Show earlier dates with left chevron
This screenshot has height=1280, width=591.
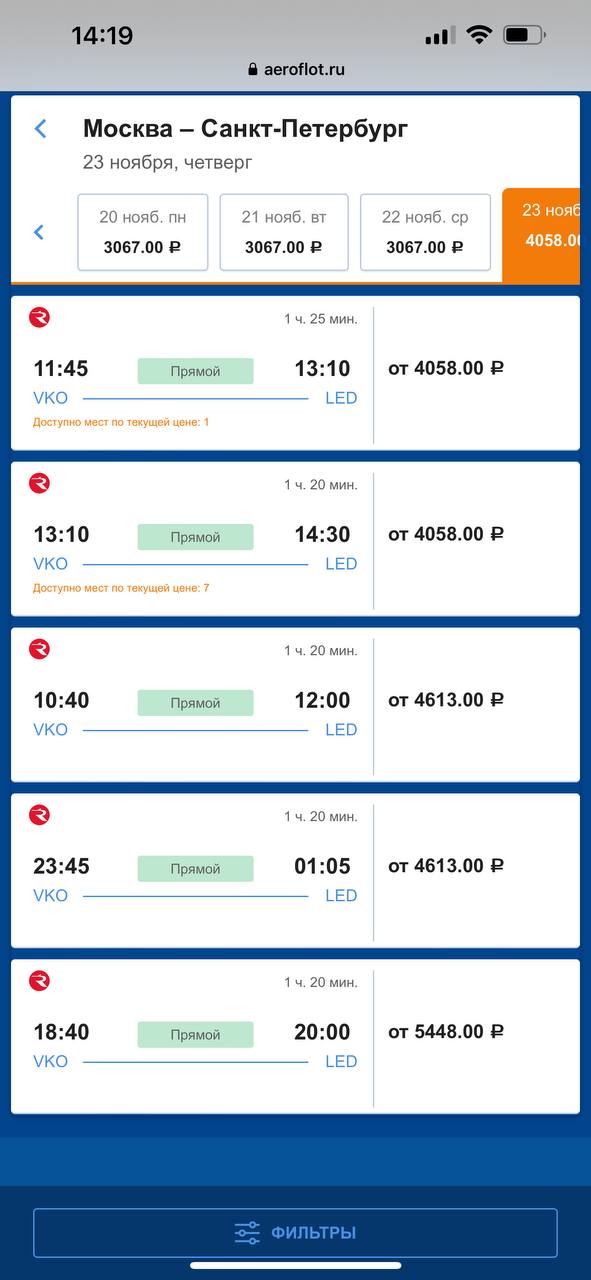pos(39,232)
